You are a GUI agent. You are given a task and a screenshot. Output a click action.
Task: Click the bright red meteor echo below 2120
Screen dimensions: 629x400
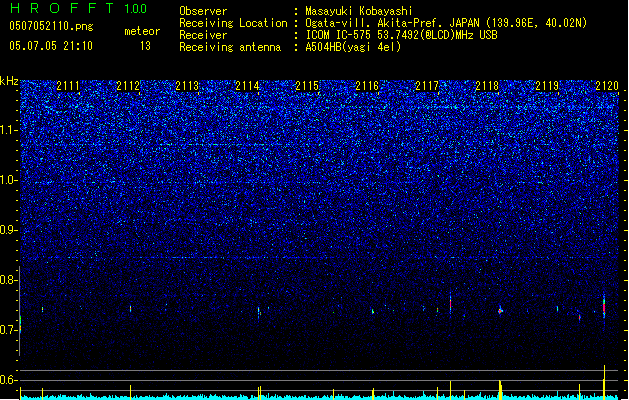pyautogui.click(x=604, y=308)
